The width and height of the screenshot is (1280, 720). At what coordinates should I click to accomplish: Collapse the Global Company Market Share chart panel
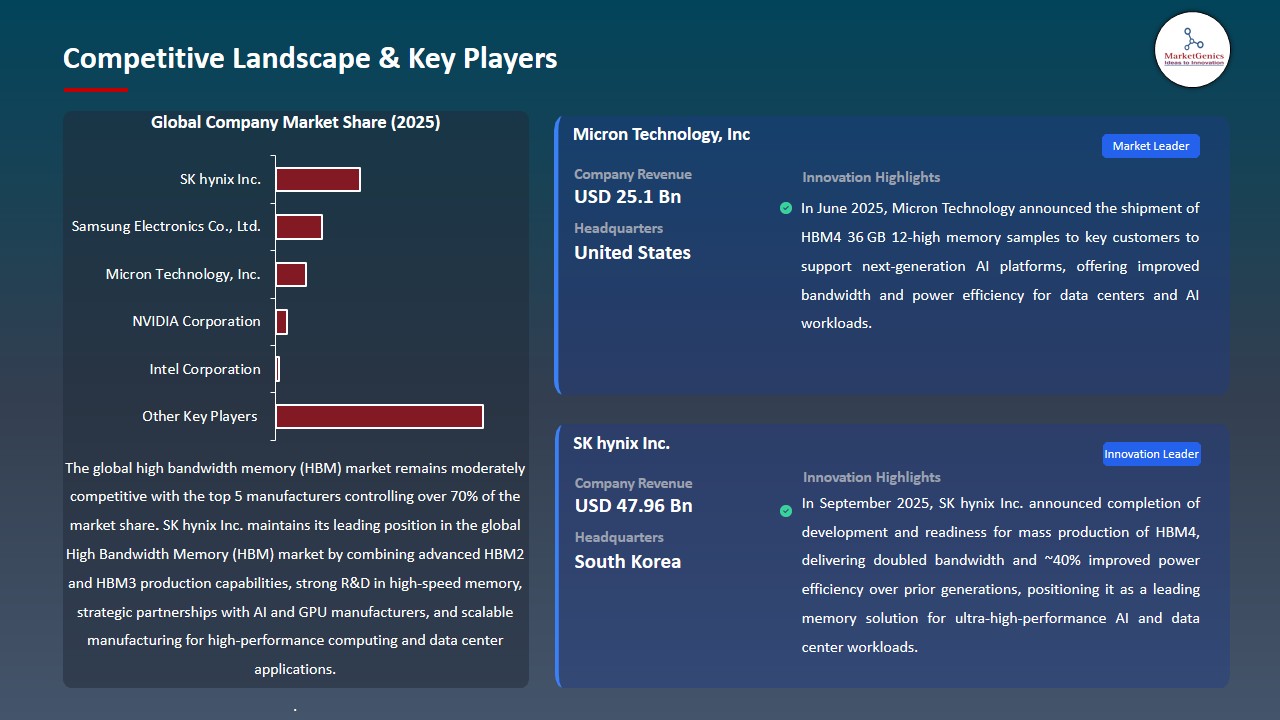(x=295, y=122)
